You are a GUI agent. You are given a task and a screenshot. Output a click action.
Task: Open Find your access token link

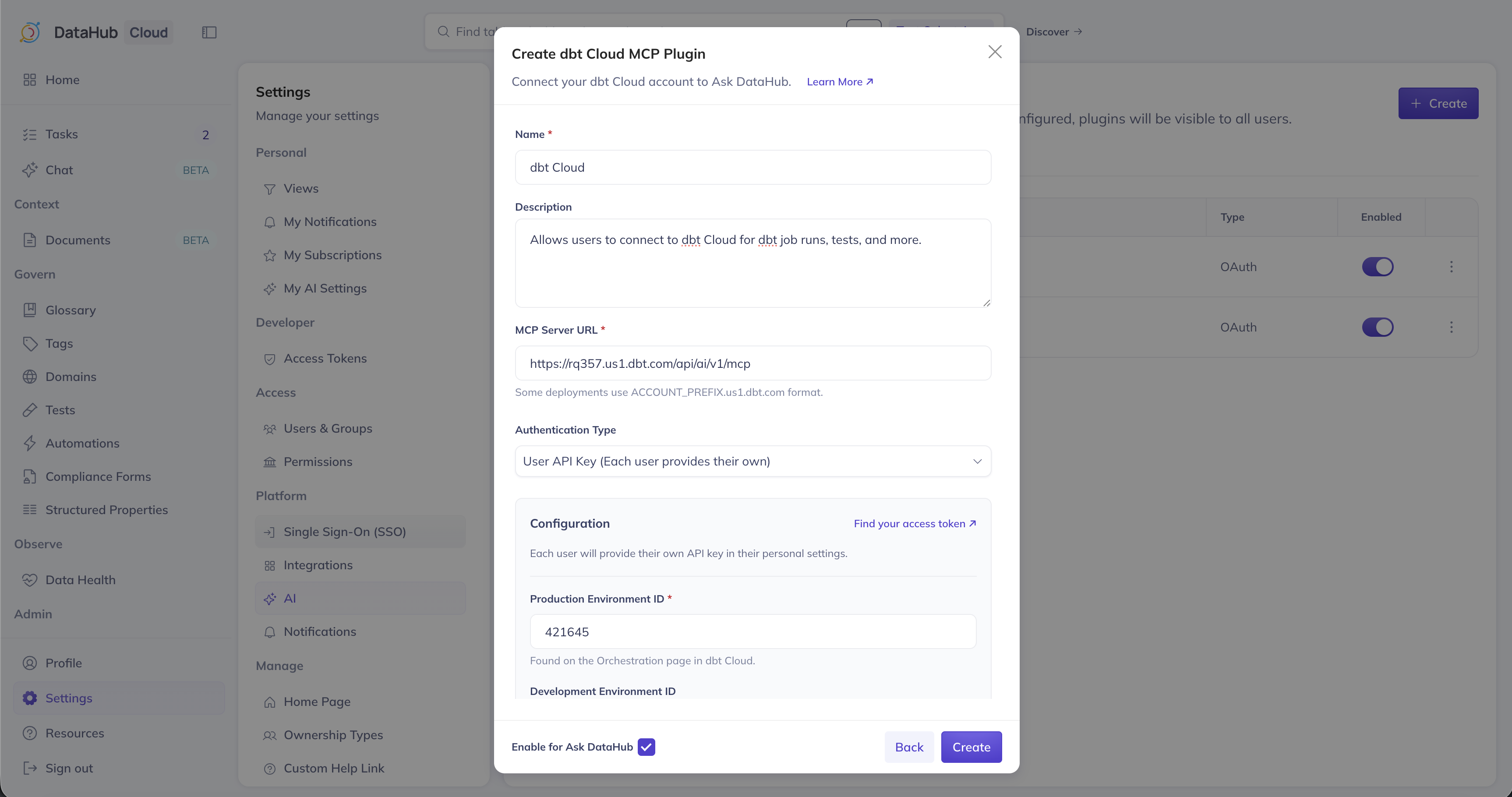pos(914,523)
